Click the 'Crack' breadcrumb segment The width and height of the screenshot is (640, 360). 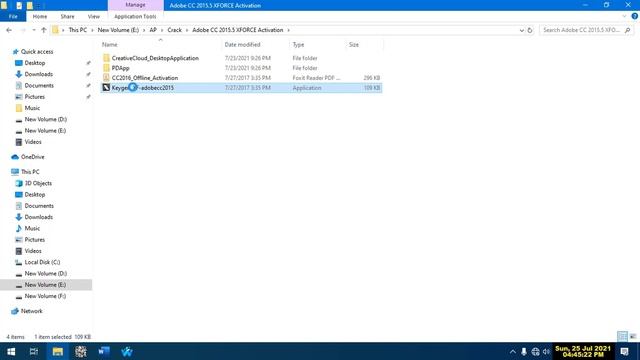(174, 30)
